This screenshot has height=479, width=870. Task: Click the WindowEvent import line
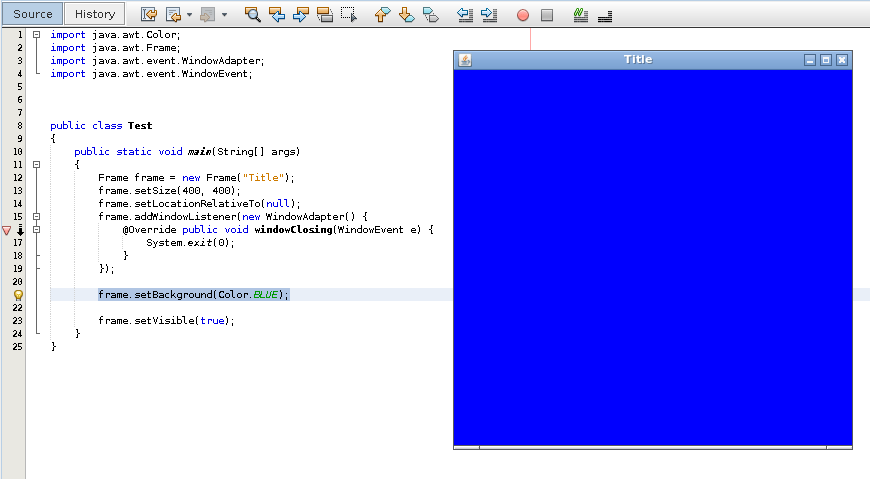(151, 74)
